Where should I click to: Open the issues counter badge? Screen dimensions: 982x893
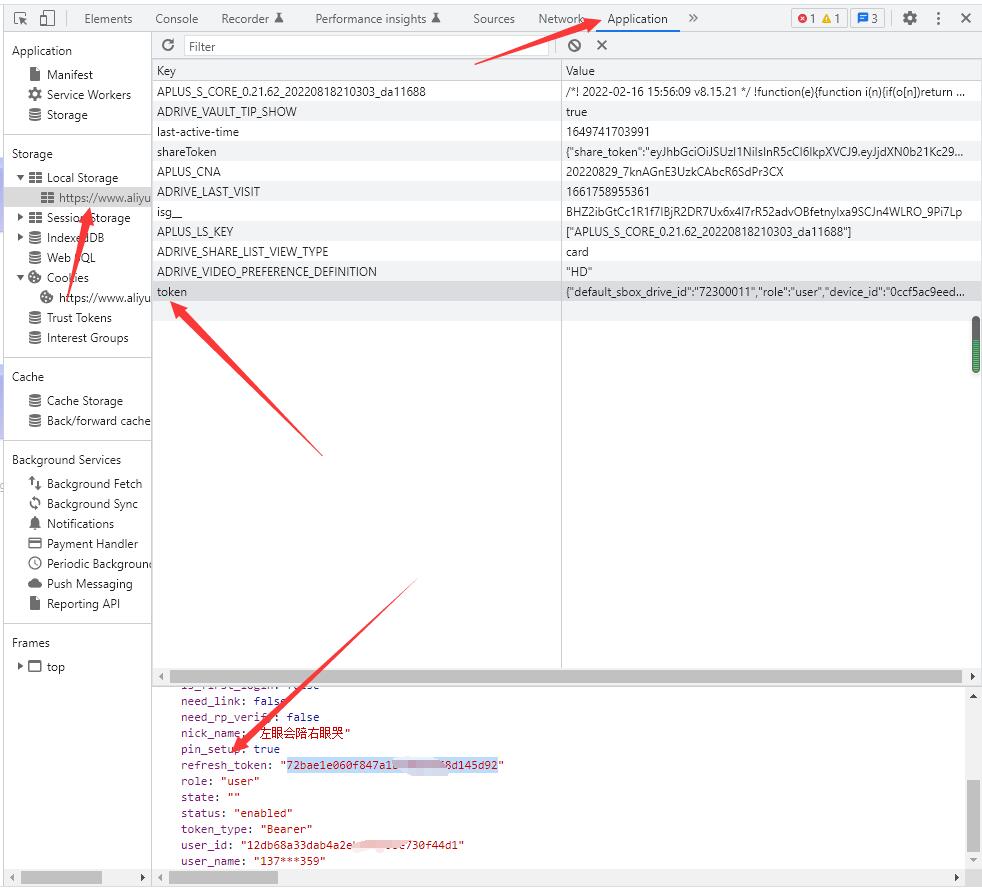pos(867,19)
